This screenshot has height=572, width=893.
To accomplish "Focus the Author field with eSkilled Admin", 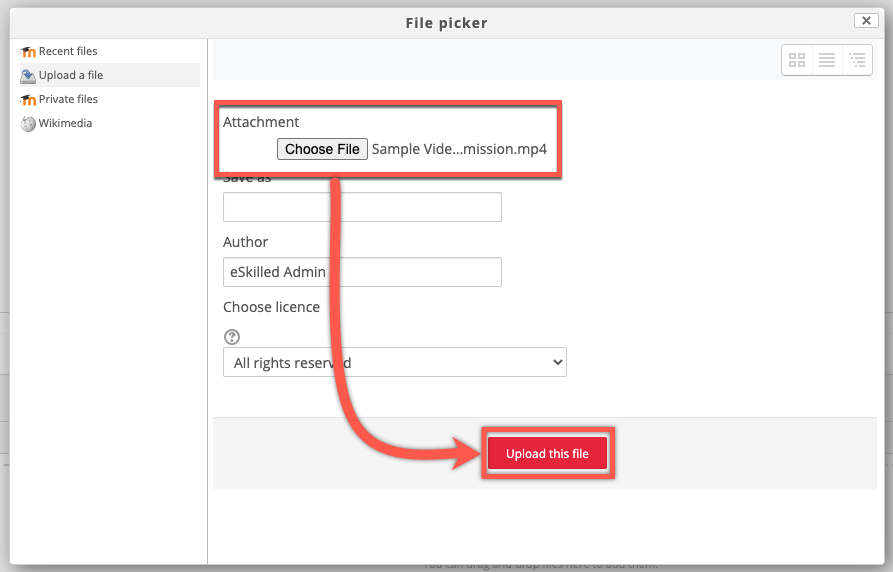I will point(362,272).
